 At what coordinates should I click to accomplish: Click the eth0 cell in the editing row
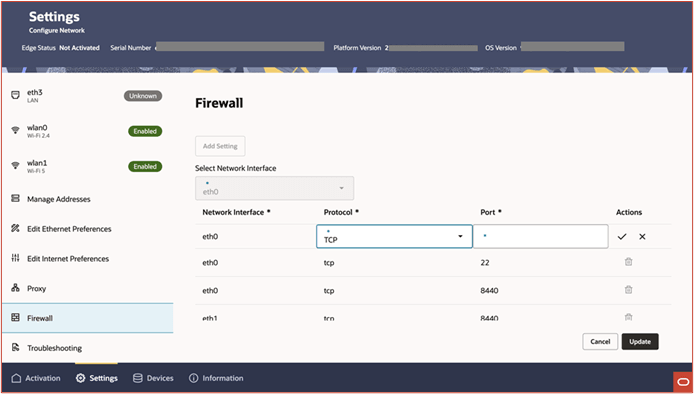[210, 236]
